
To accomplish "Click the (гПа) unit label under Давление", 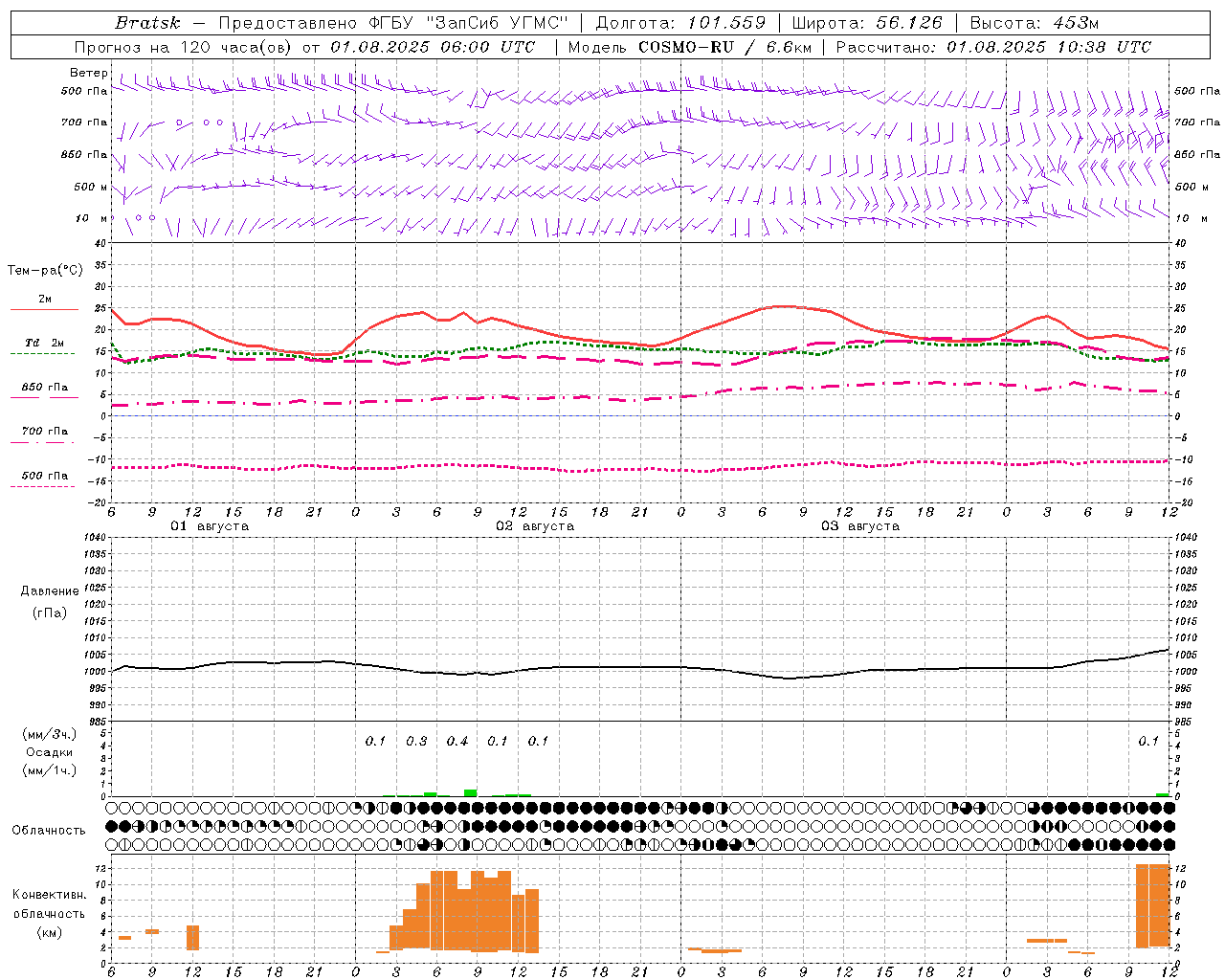I will (50, 612).
